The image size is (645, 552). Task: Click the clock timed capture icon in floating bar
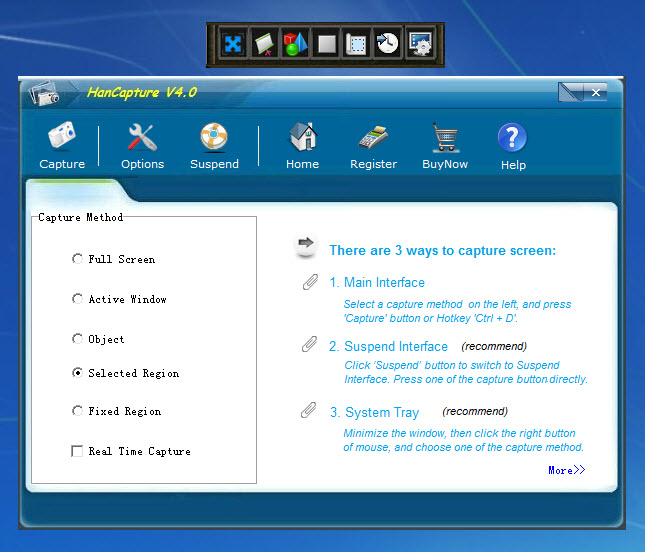(387, 44)
